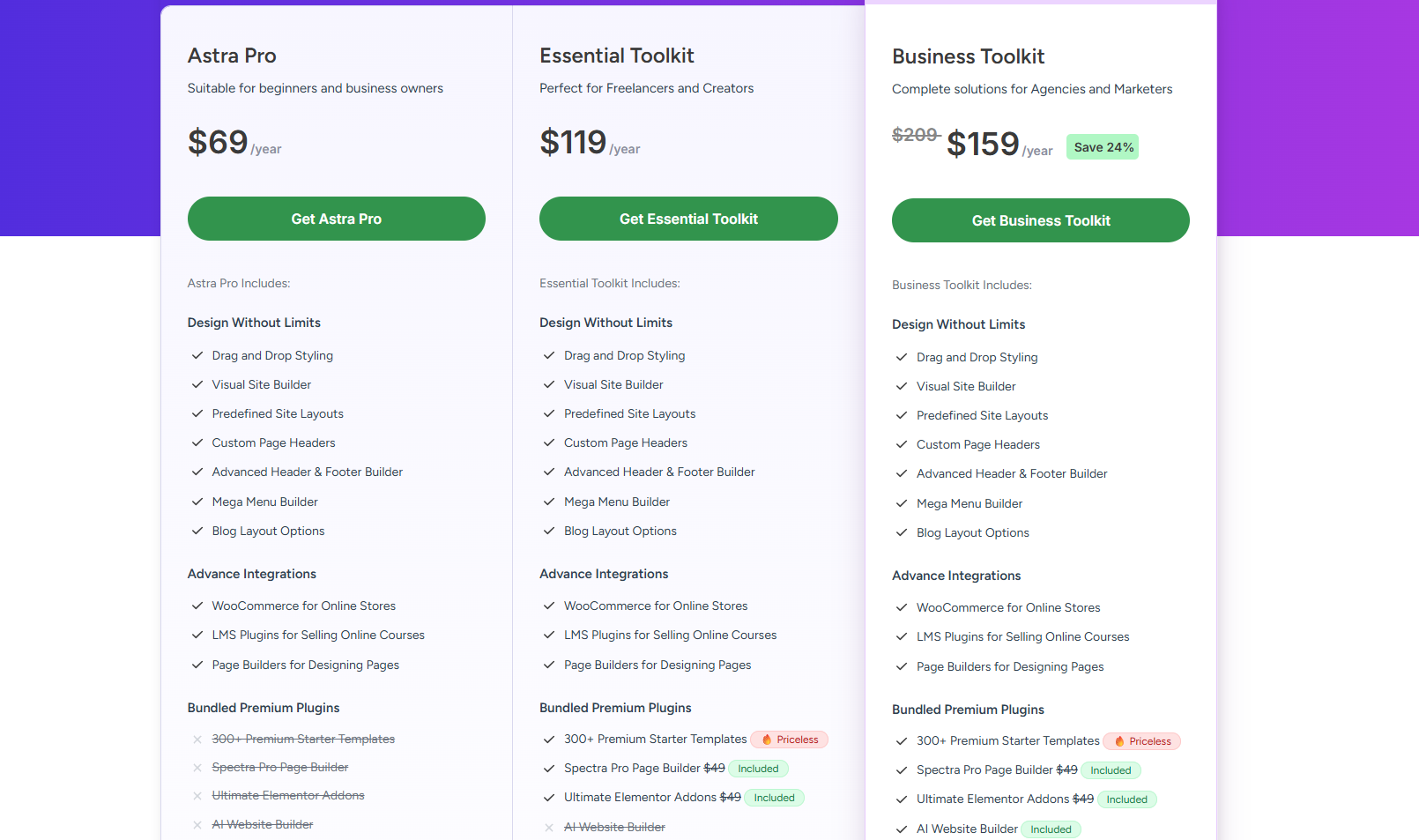Select the checkmark next to Blog Layout Options
The width and height of the screenshot is (1419, 840).
[x=197, y=531]
